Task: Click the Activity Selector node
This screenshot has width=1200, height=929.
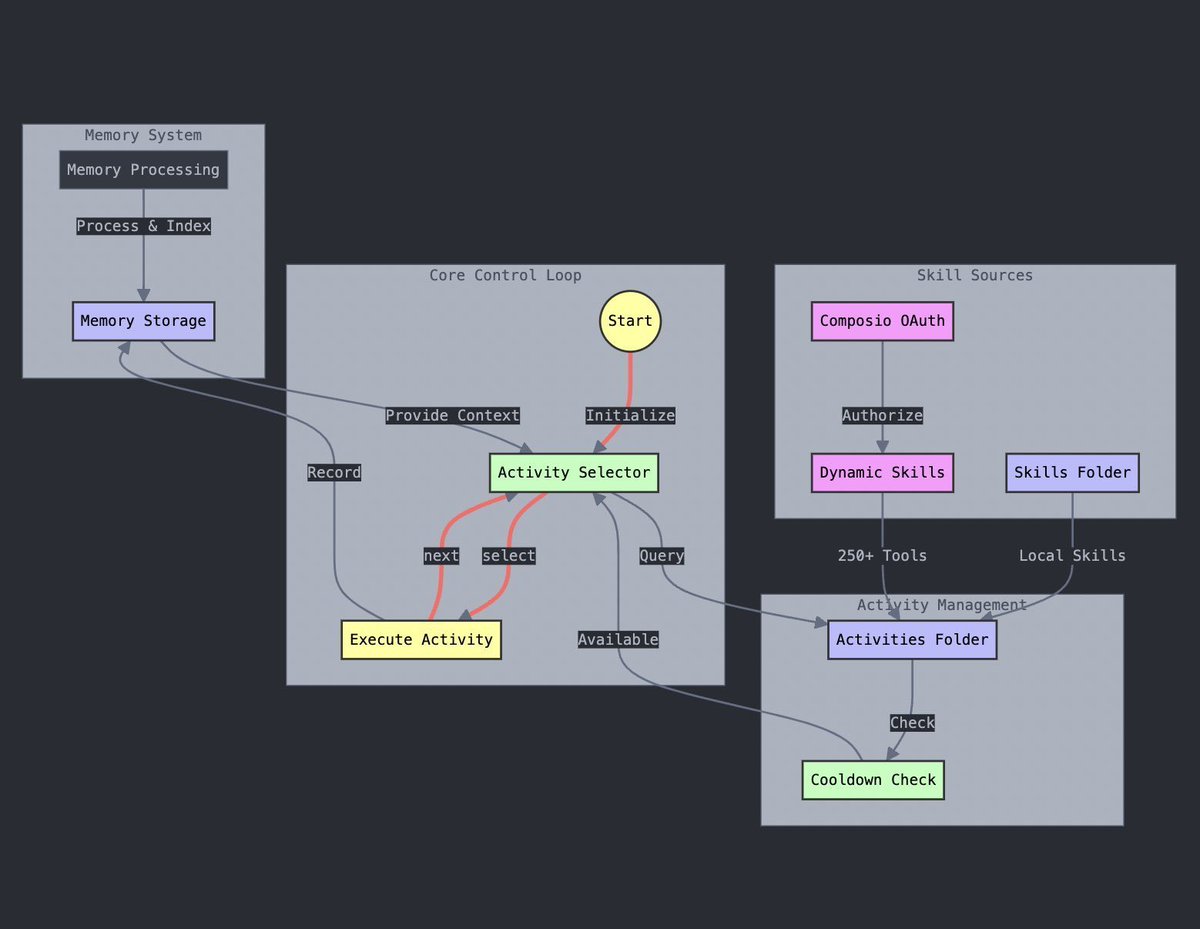Action: pos(573,472)
